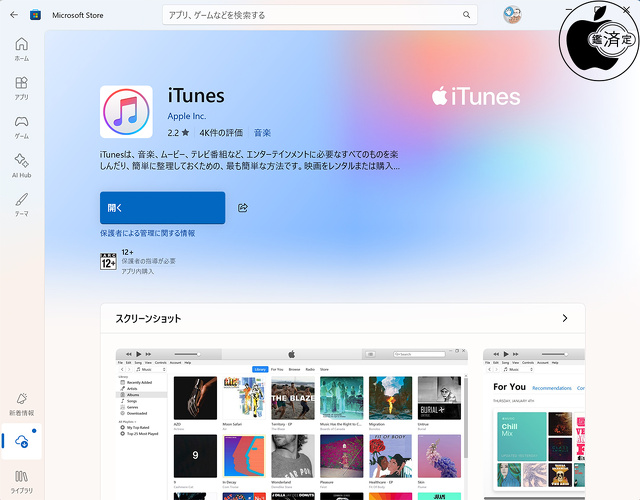Click the 保護者の指導が必要 text
This screenshot has height=500, width=640.
149,261
